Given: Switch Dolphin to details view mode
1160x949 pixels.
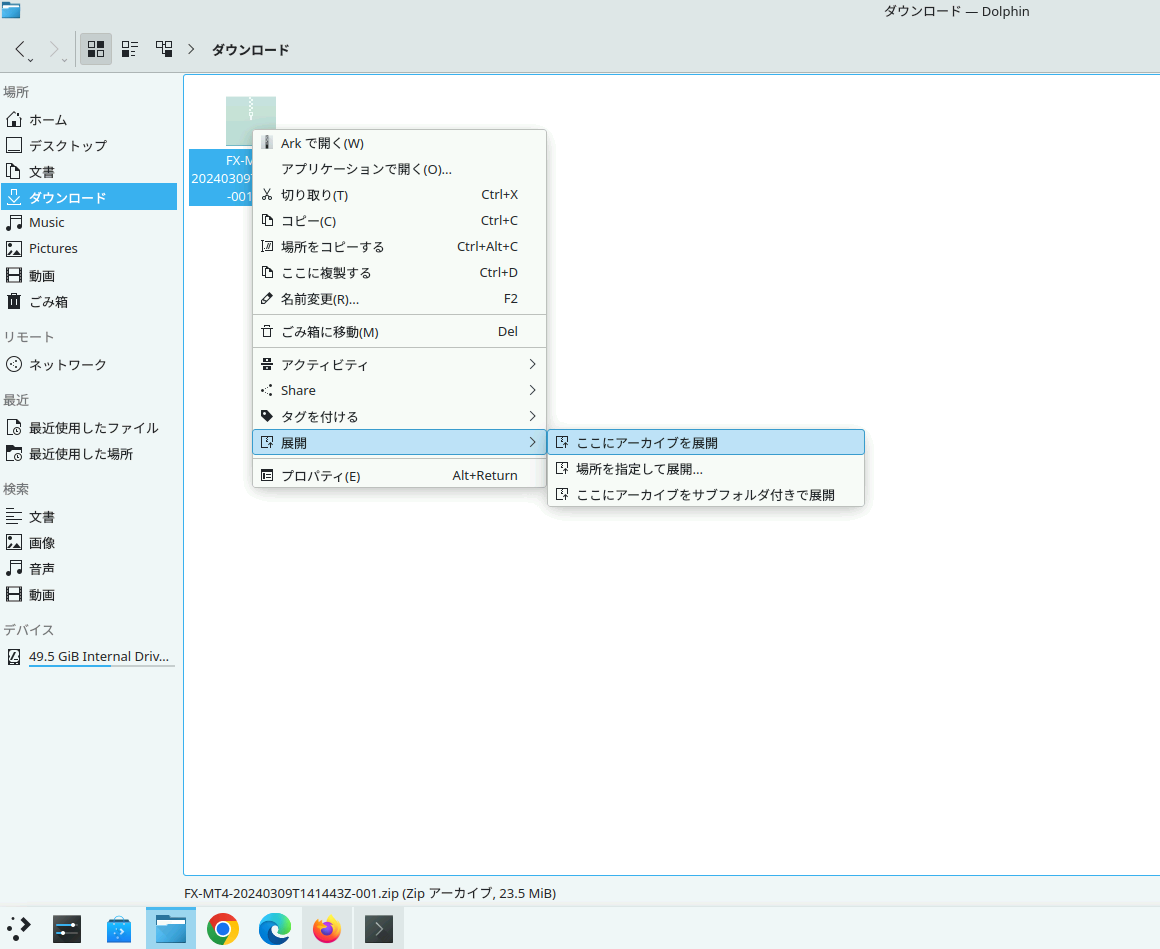Looking at the screenshot, I should (129, 48).
